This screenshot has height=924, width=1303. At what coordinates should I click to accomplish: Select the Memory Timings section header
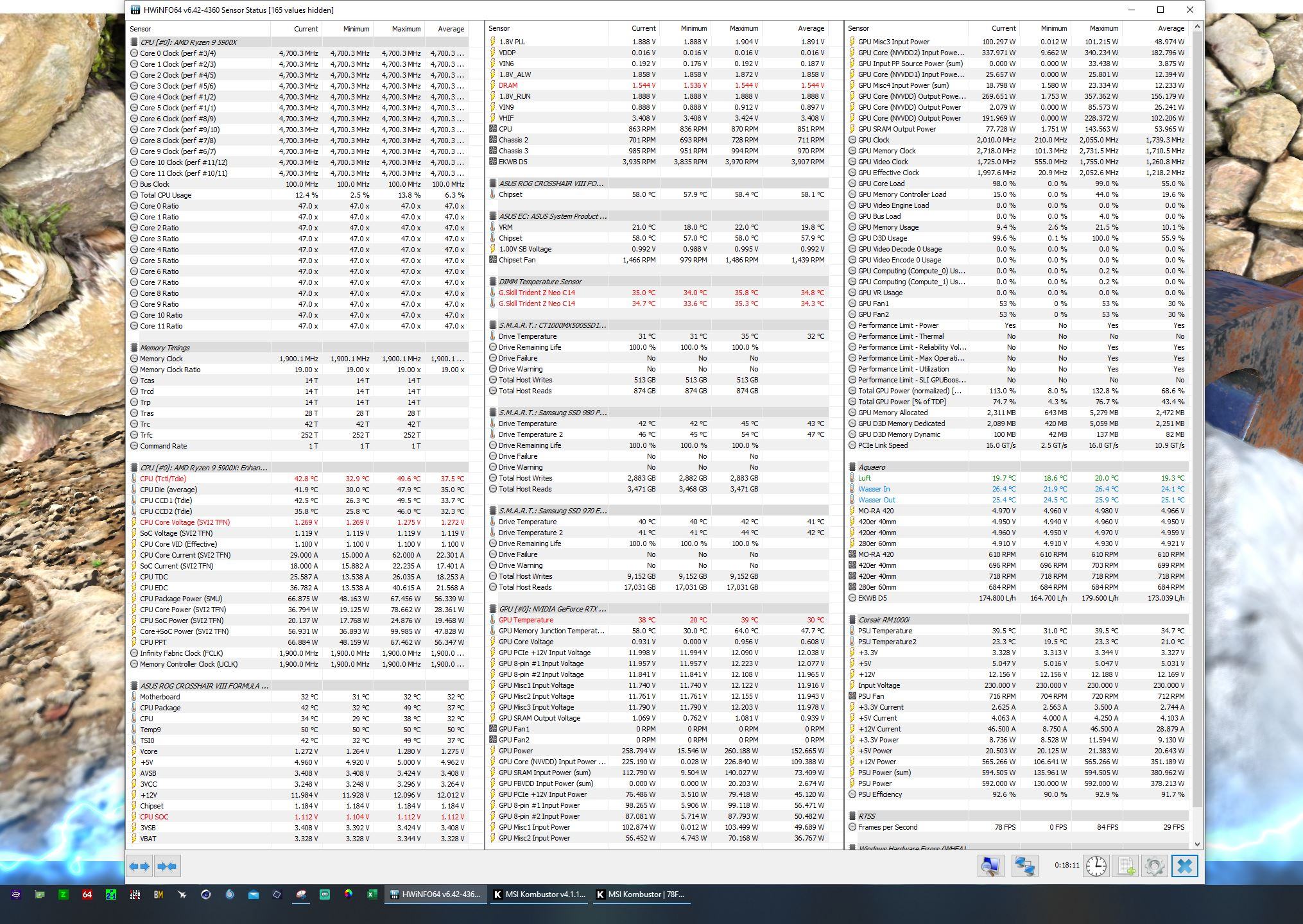(x=165, y=348)
